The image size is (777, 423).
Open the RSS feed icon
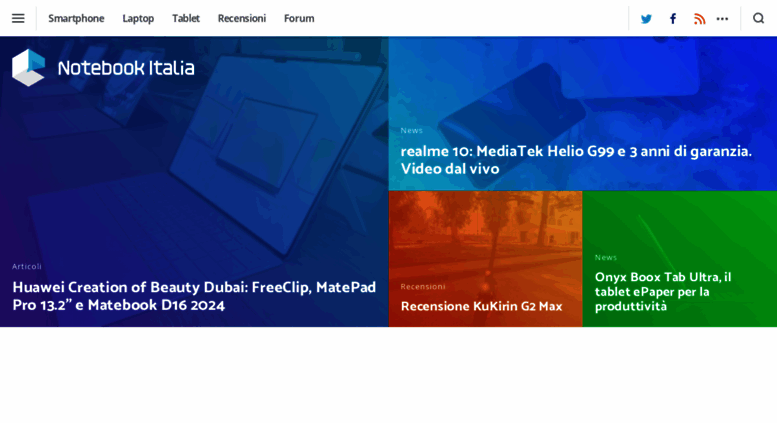pyautogui.click(x=699, y=19)
